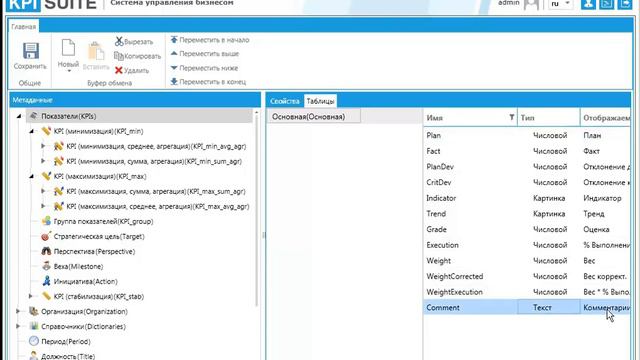Open the Главная ribbon tab
Image resolution: width=640 pixels, height=360 pixels.
tap(23, 27)
